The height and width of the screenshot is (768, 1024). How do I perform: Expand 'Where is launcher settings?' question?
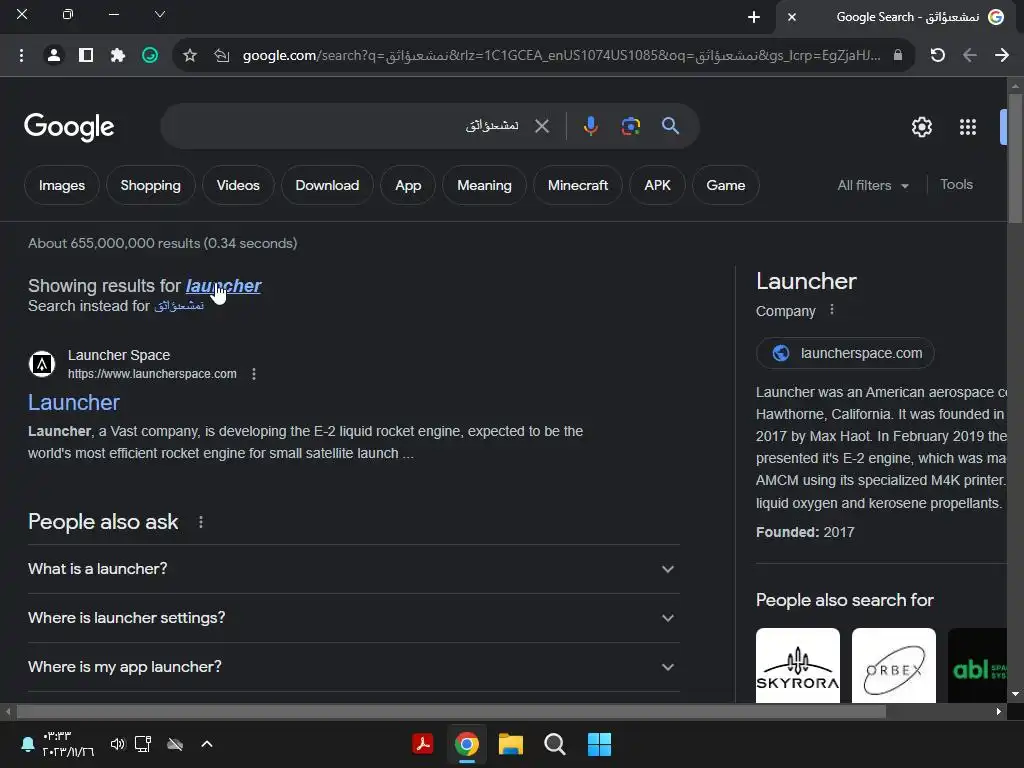click(x=354, y=618)
